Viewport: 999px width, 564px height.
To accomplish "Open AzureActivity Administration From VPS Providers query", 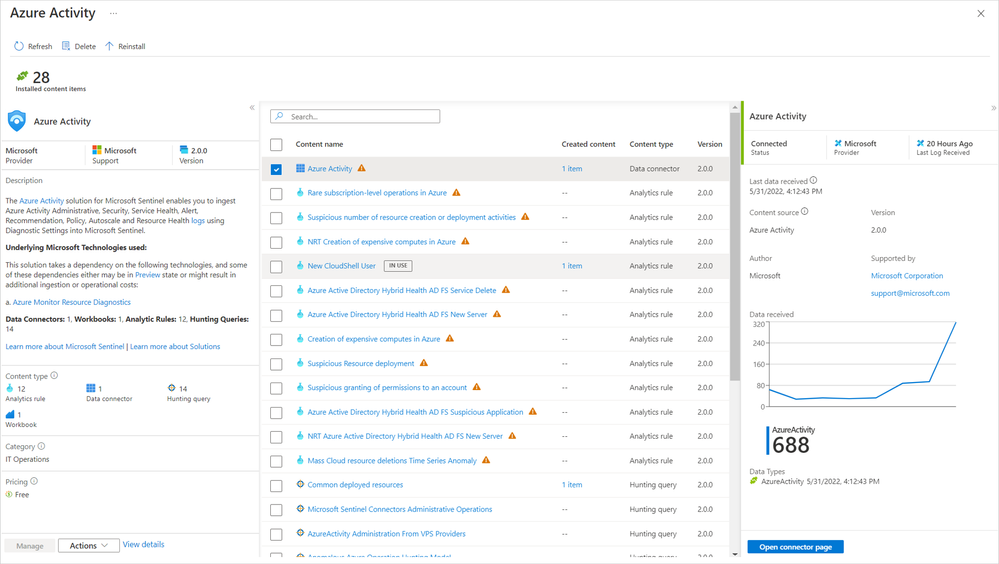I will point(386,534).
